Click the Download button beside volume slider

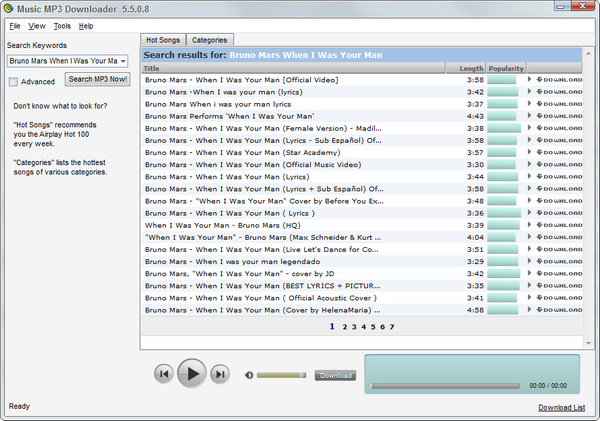(336, 375)
